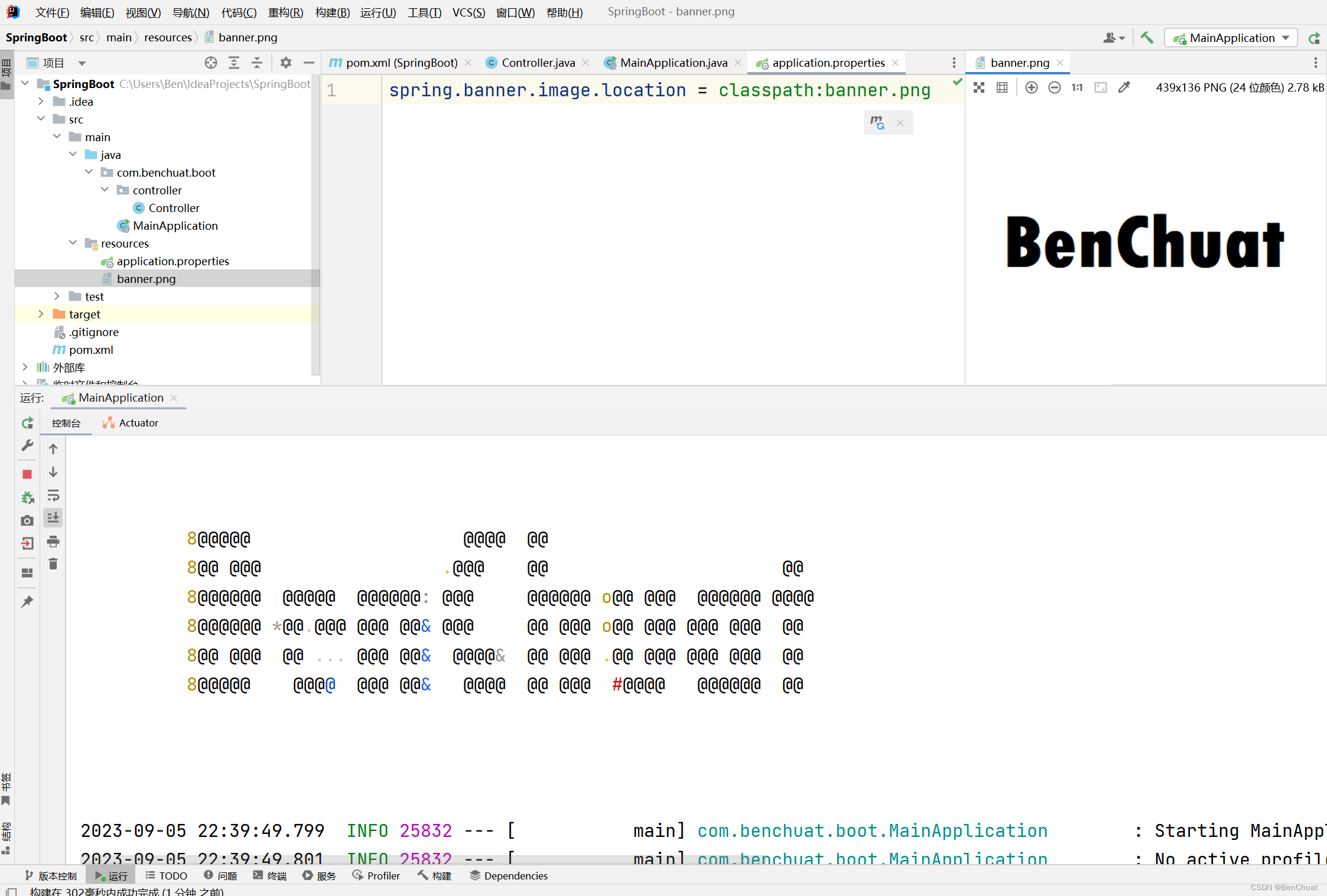Click the trash Clear All console icon

click(x=53, y=564)
